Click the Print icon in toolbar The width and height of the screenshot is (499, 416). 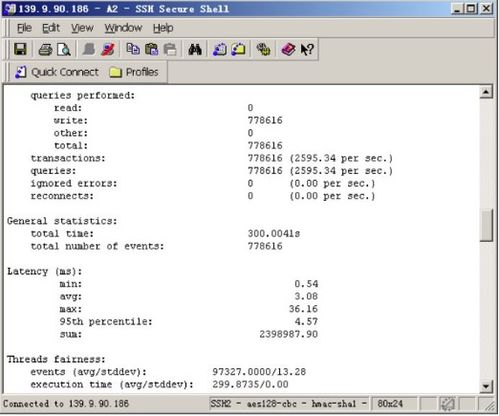tap(45, 49)
